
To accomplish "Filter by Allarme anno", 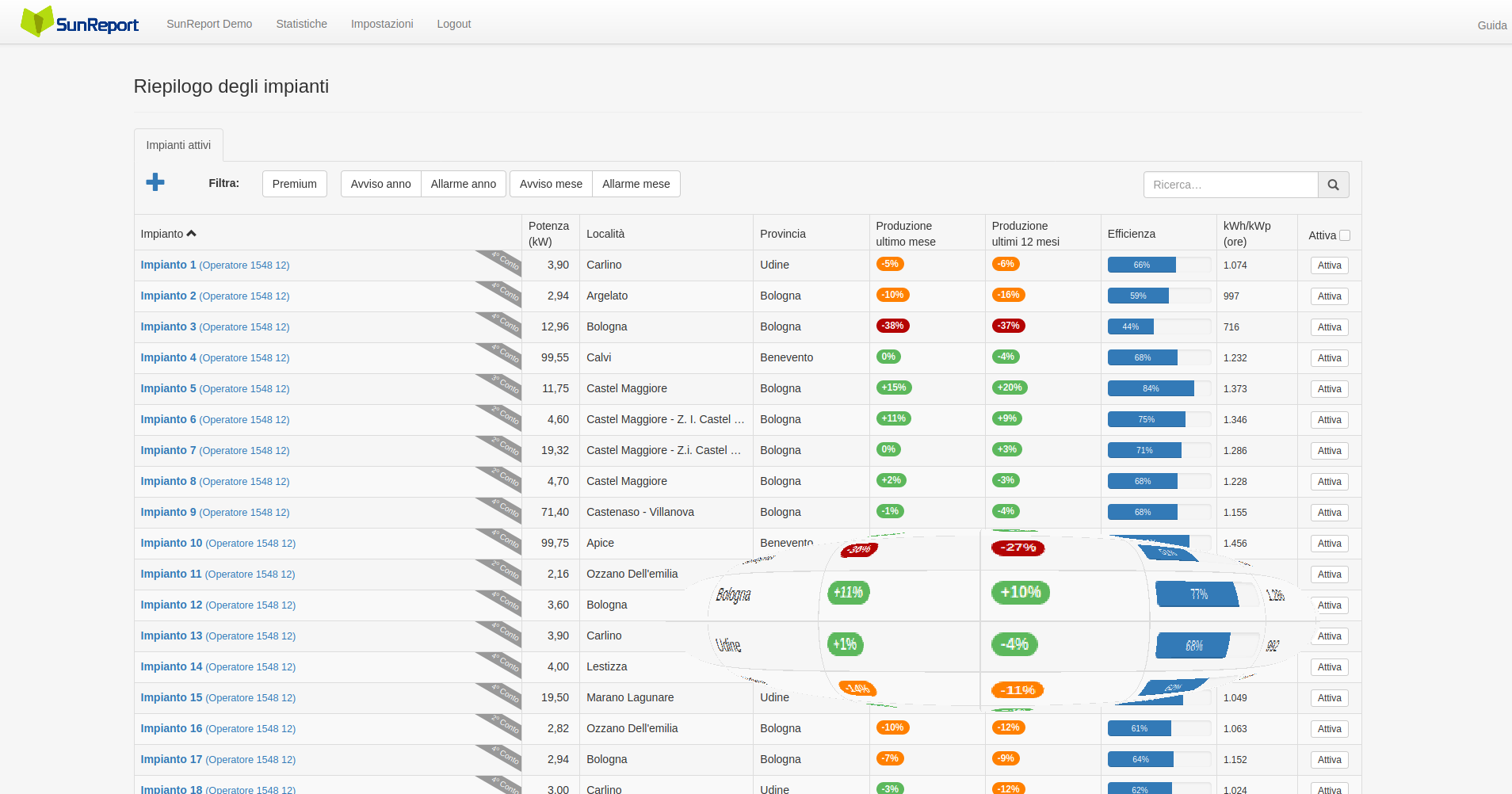I will tap(464, 184).
